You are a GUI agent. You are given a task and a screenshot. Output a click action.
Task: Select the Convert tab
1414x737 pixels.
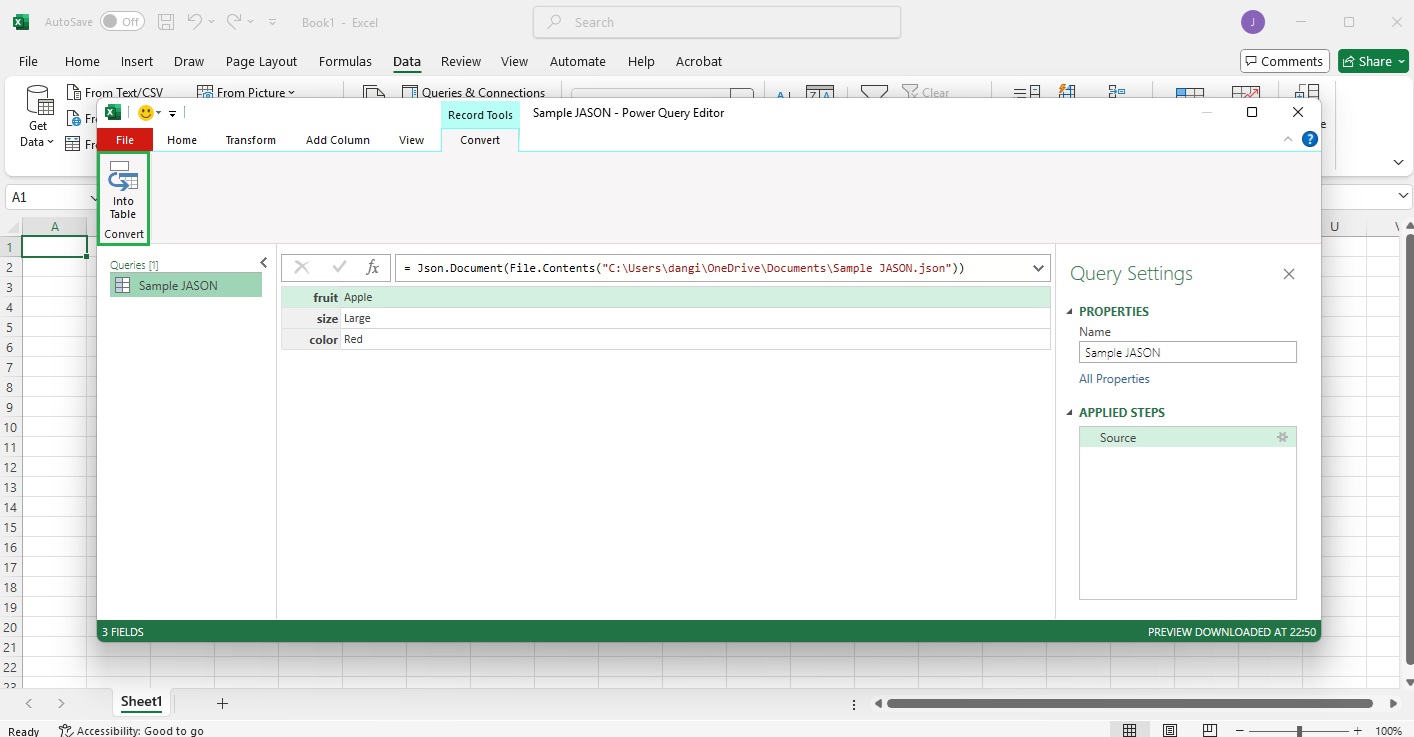point(480,140)
